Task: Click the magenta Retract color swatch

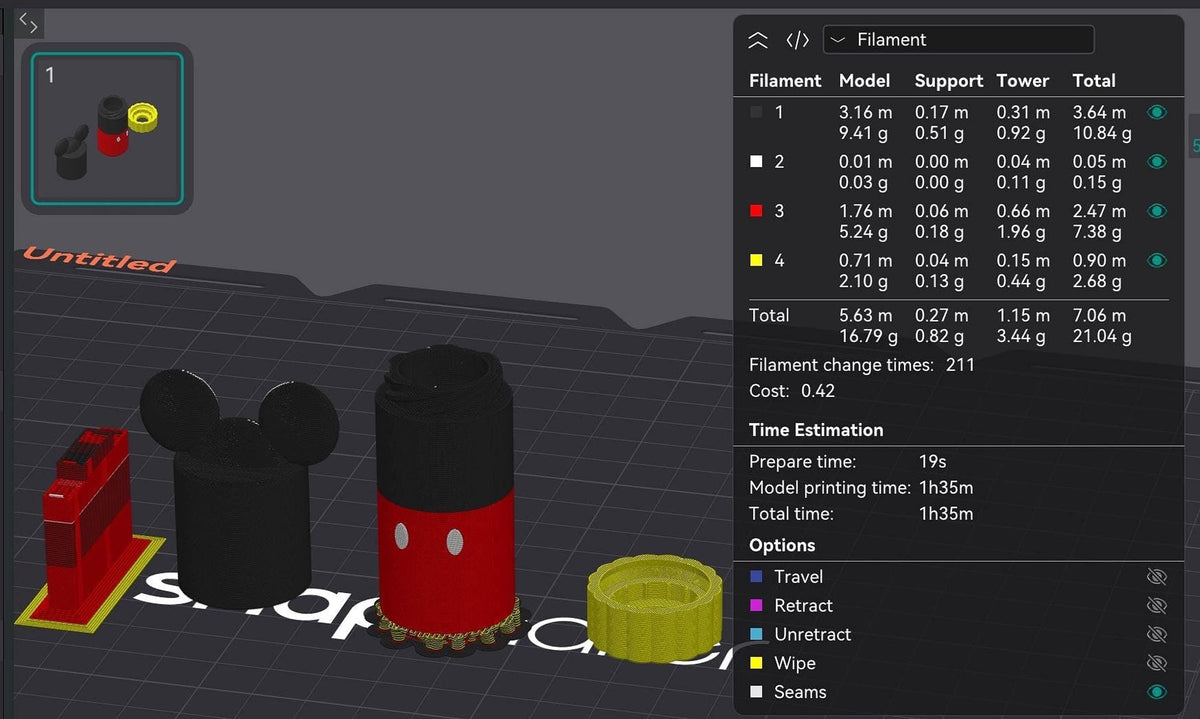Action: click(x=756, y=606)
